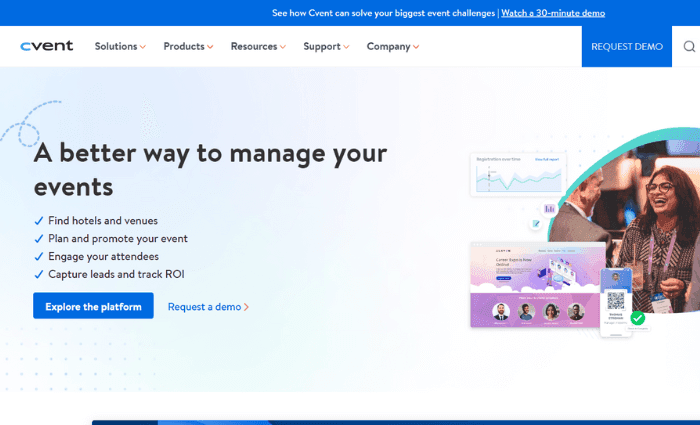Click the QR code badge card
Screen dimensions: 700x425
(616, 299)
